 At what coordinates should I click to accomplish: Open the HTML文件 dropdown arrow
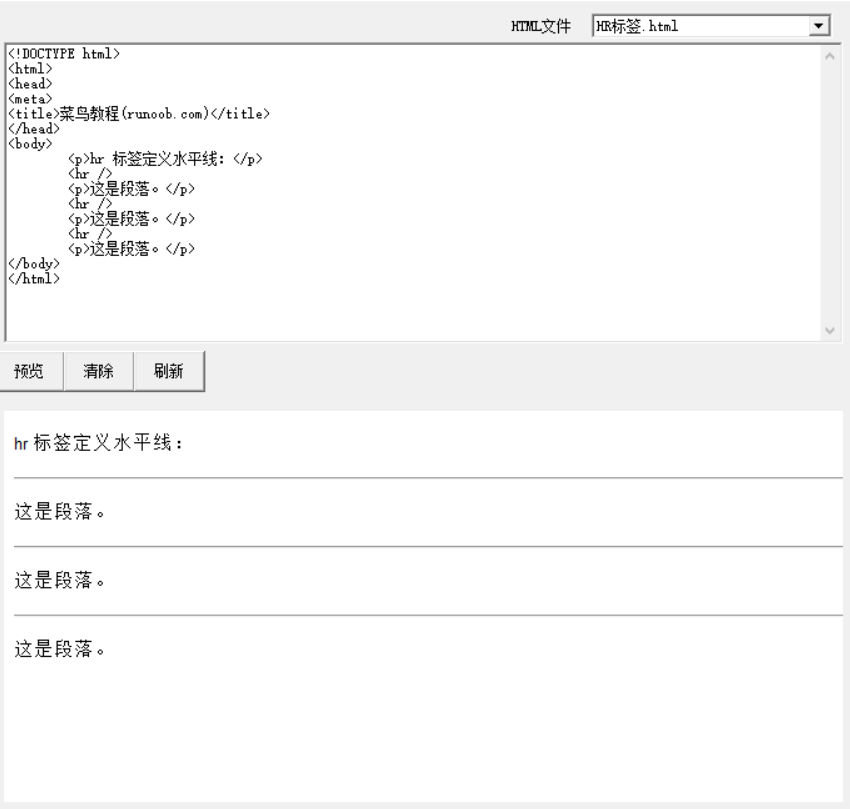(819, 25)
